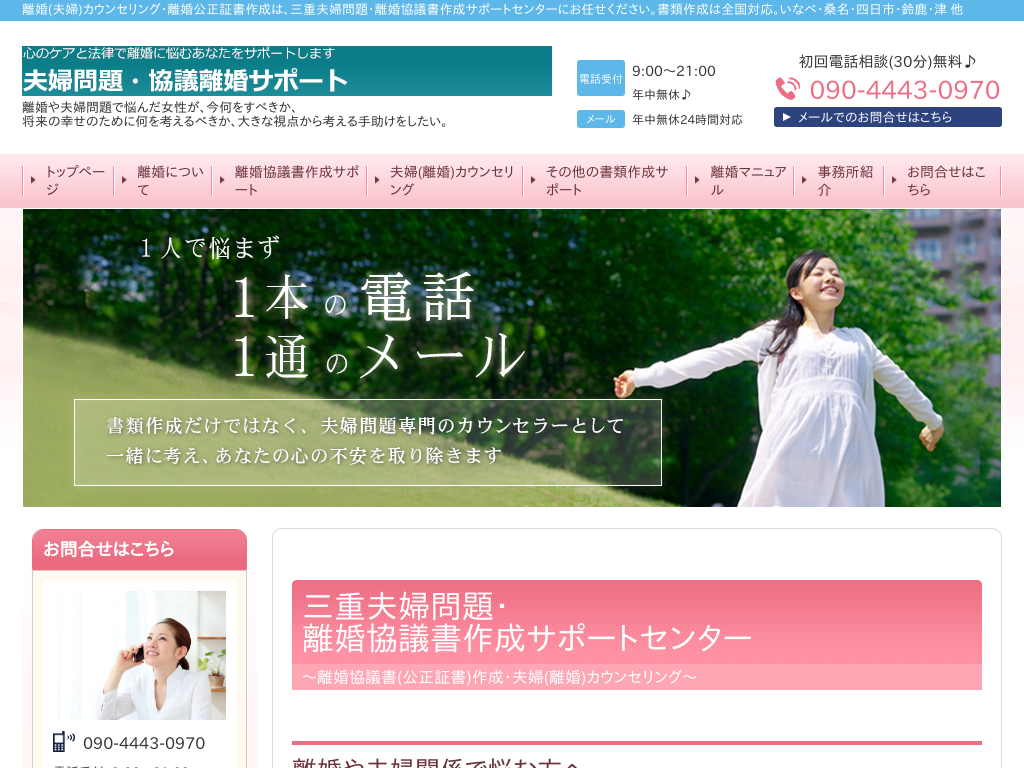Open 夫婦(離婚)カウンセリング menu item
The width and height of the screenshot is (1024, 768).
[x=445, y=180]
